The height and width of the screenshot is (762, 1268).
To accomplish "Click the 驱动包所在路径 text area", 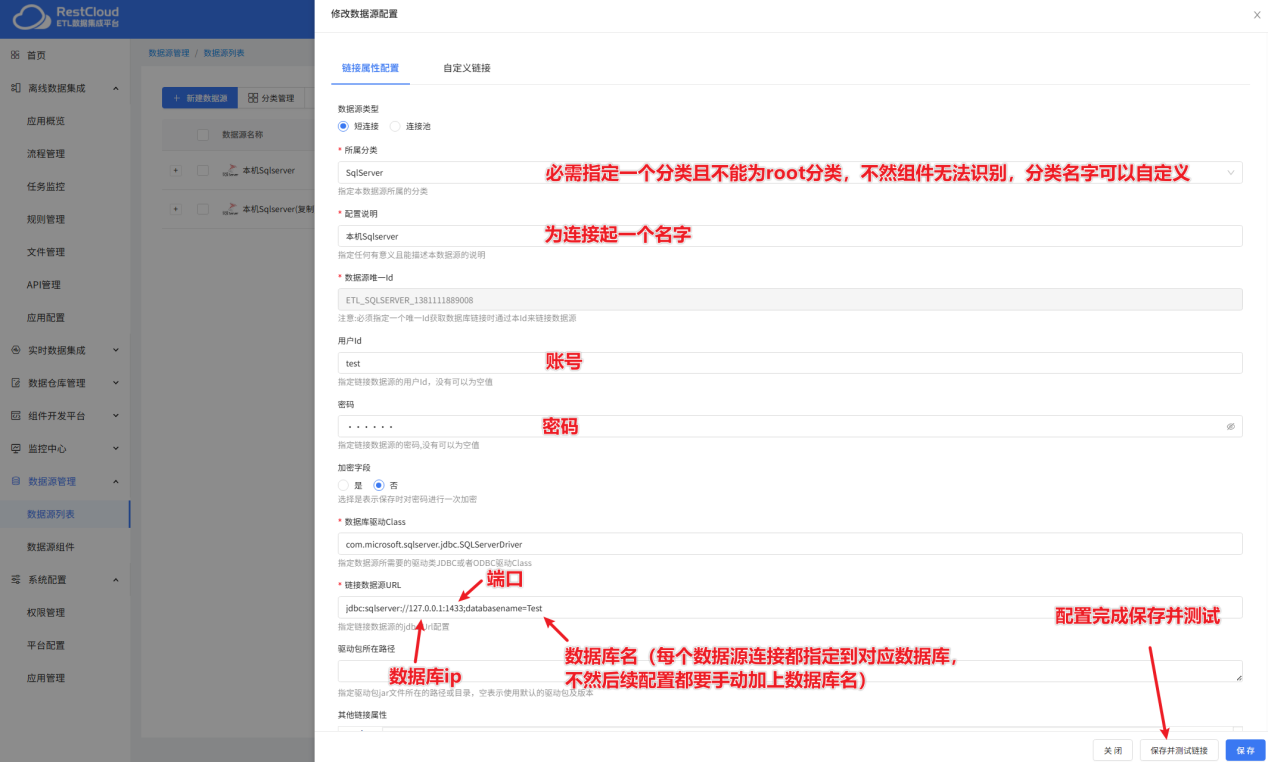I will point(790,671).
